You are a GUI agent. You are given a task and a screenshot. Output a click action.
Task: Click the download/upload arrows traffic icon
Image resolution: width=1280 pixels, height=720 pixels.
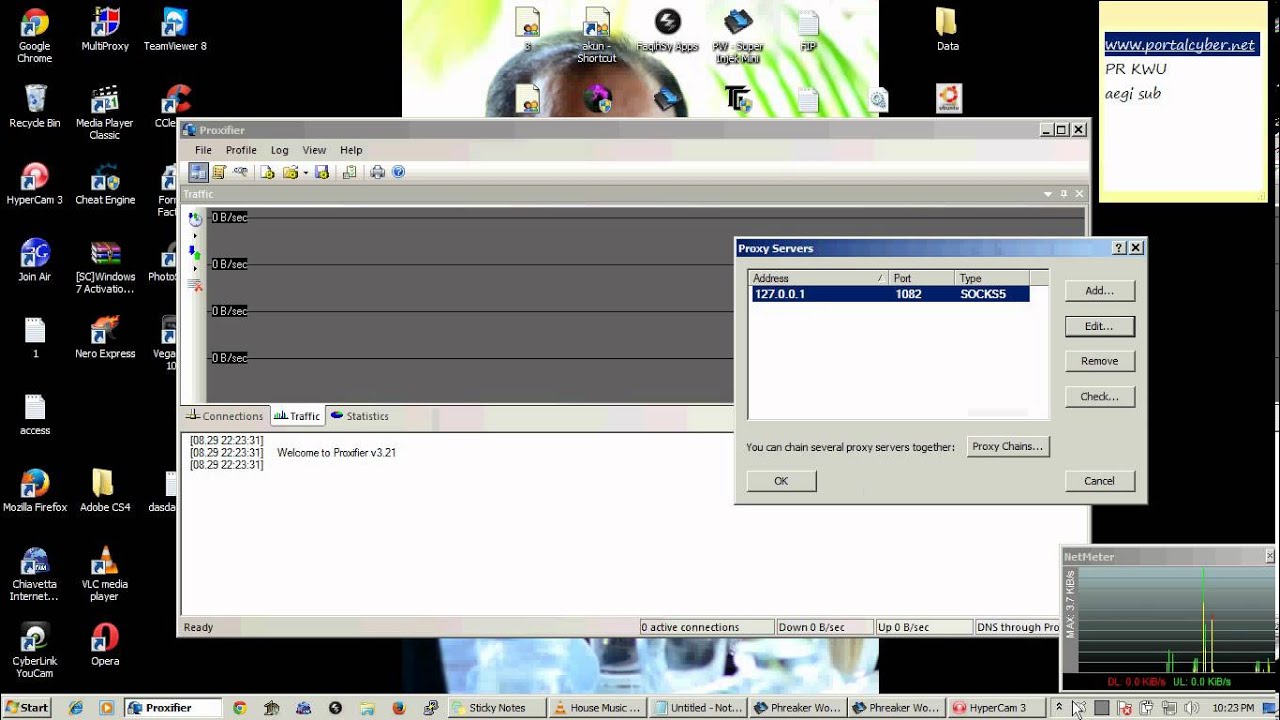[195, 254]
